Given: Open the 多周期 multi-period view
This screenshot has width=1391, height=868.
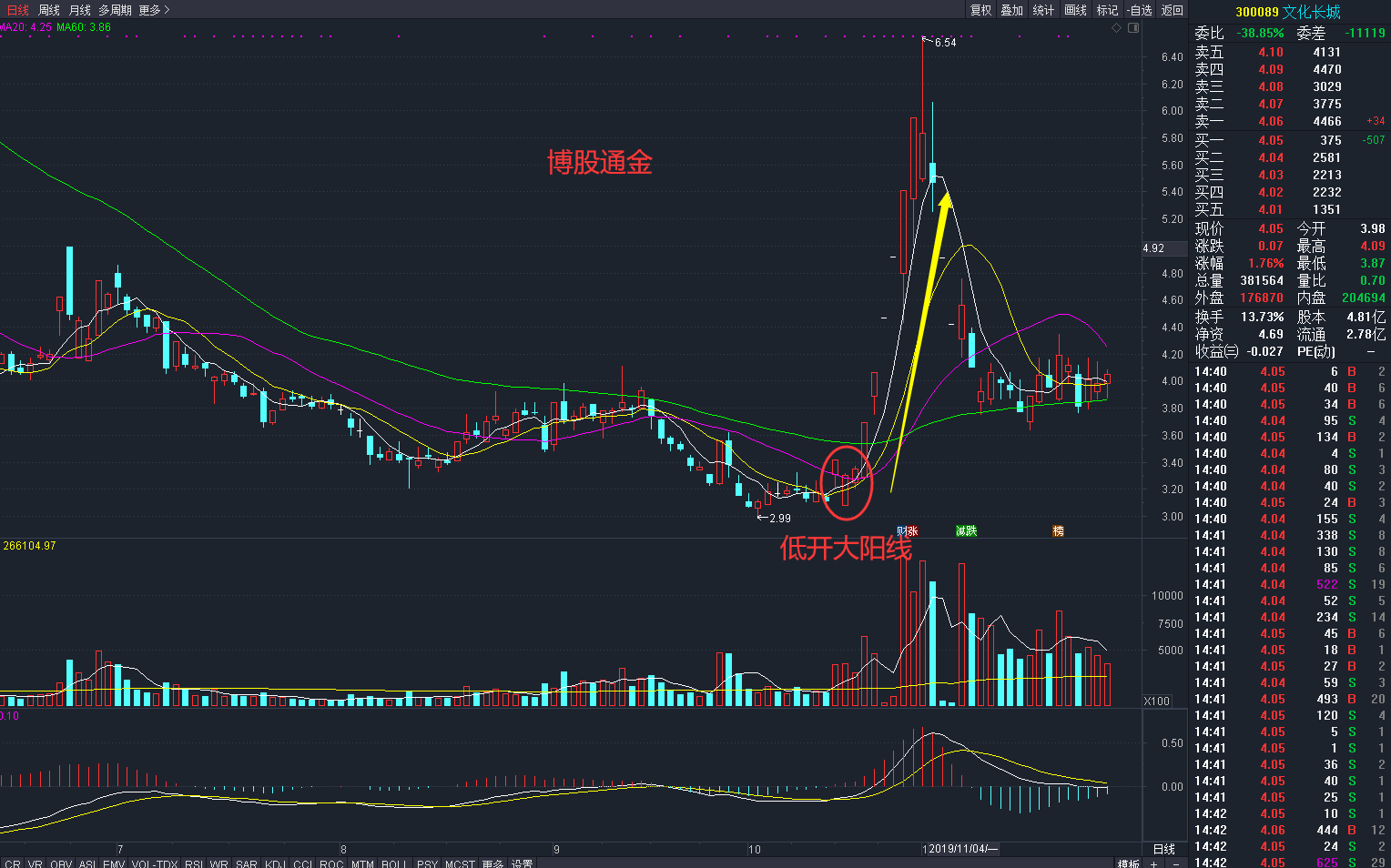Looking at the screenshot, I should (115, 10).
